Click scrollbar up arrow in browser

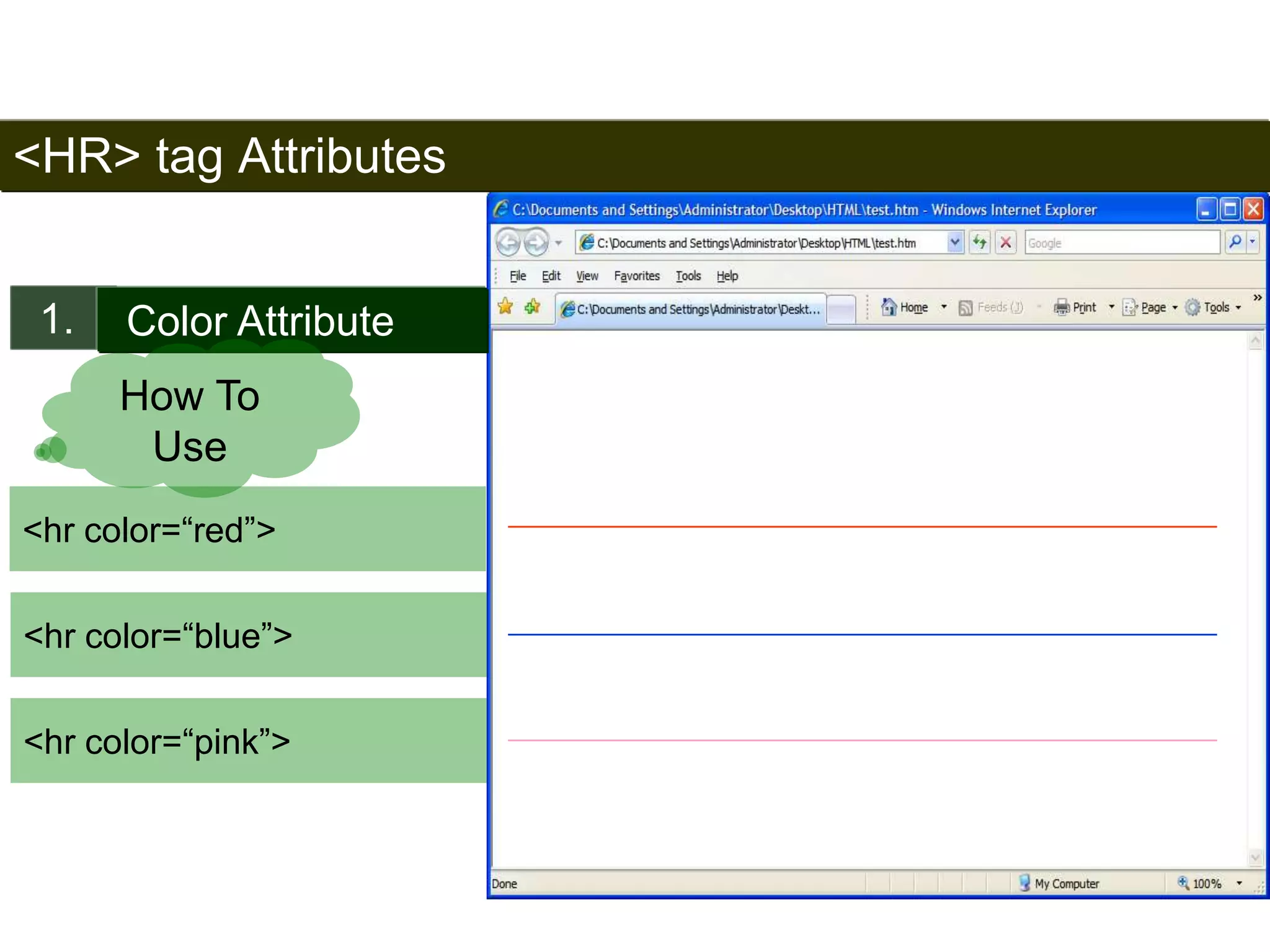tap(1255, 340)
